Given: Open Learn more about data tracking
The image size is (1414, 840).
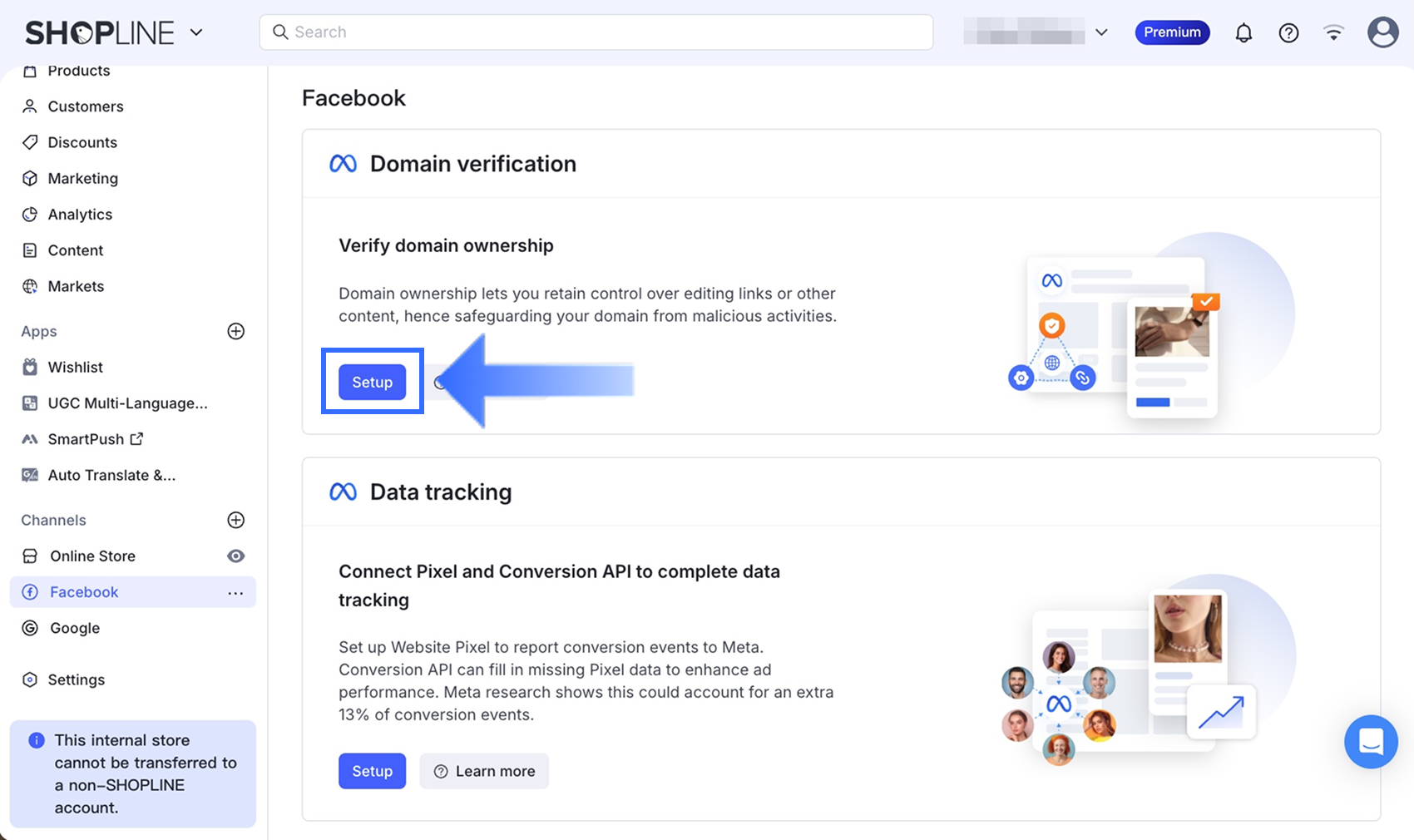Looking at the screenshot, I should (x=484, y=771).
